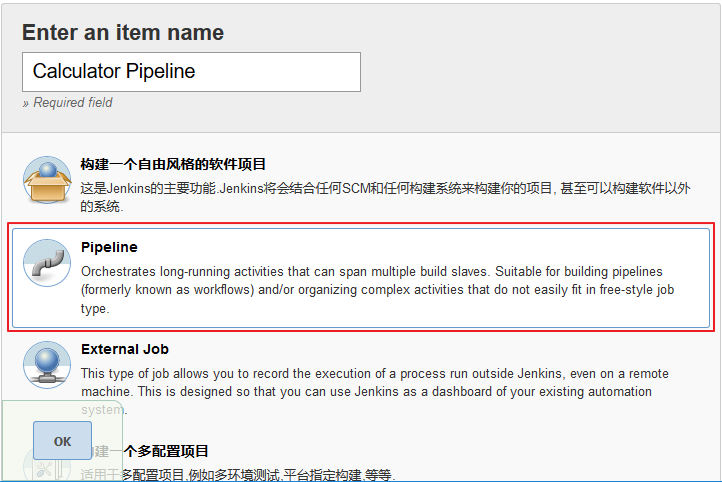This screenshot has height=482, width=722.
Task: Click freestyle description '这是Jenkins的主要功能'
Action: [385, 197]
